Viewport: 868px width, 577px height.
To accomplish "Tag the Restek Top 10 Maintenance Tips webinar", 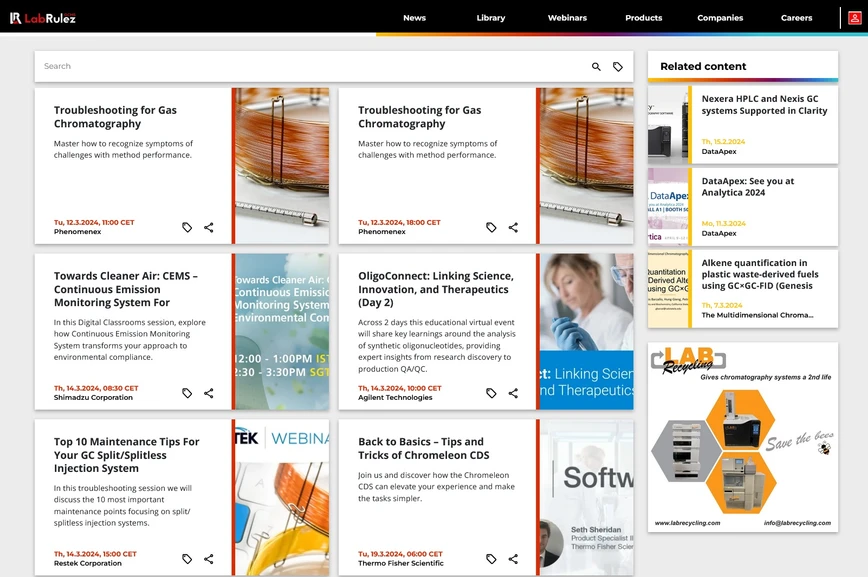I will (x=187, y=559).
